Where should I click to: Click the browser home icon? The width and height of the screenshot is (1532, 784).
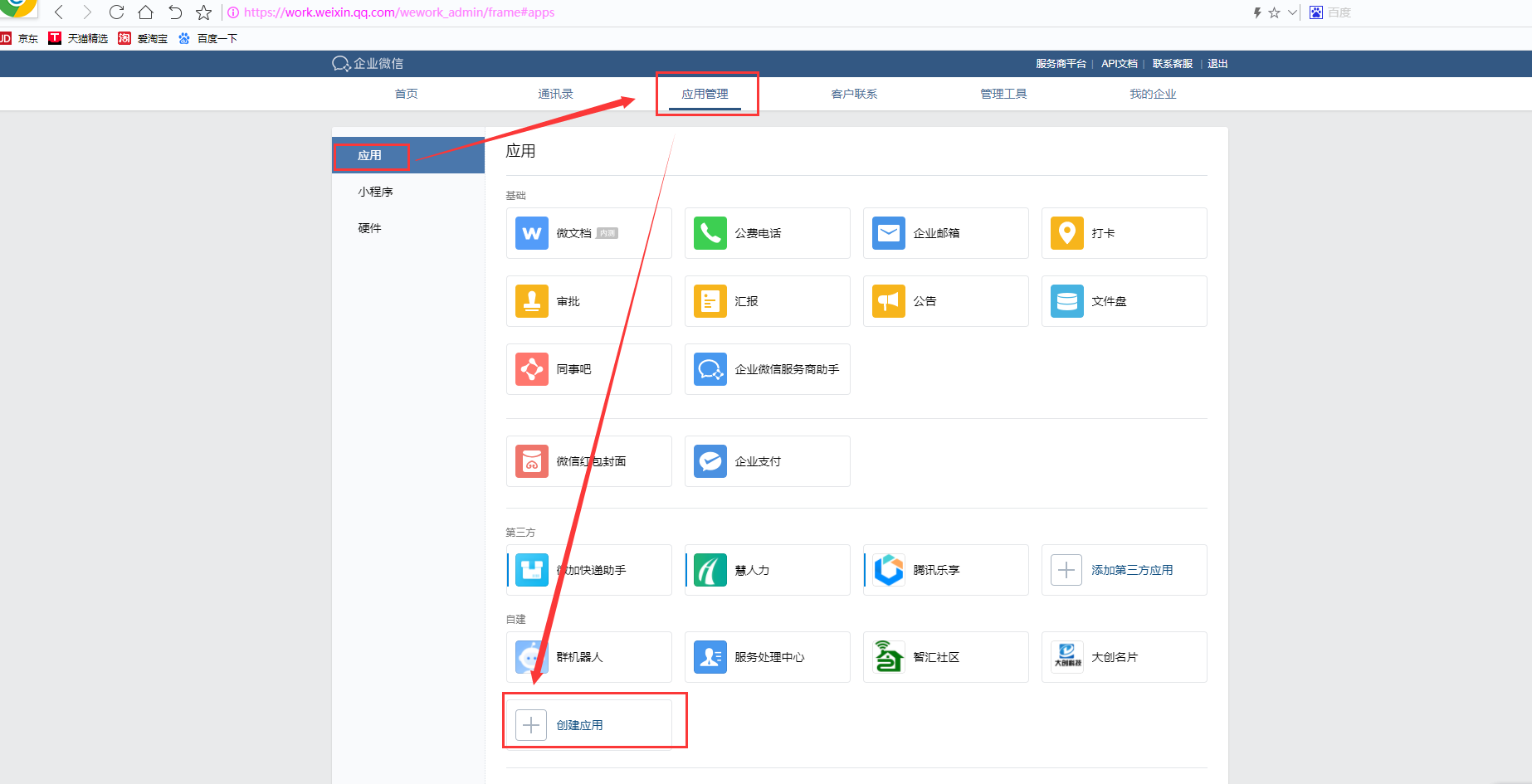click(x=145, y=12)
